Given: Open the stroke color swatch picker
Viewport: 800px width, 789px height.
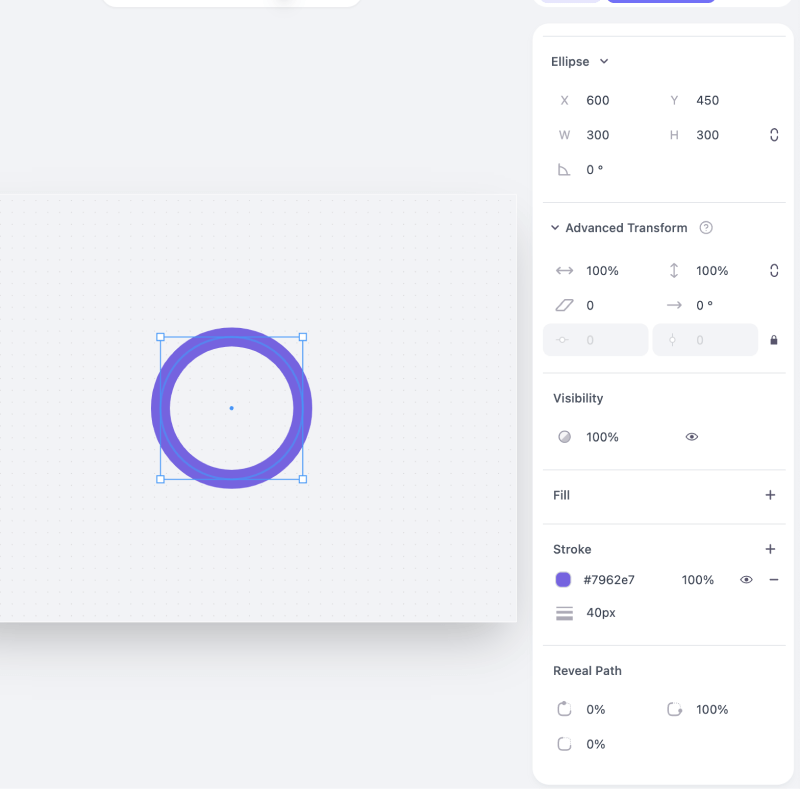Looking at the screenshot, I should (x=563, y=580).
